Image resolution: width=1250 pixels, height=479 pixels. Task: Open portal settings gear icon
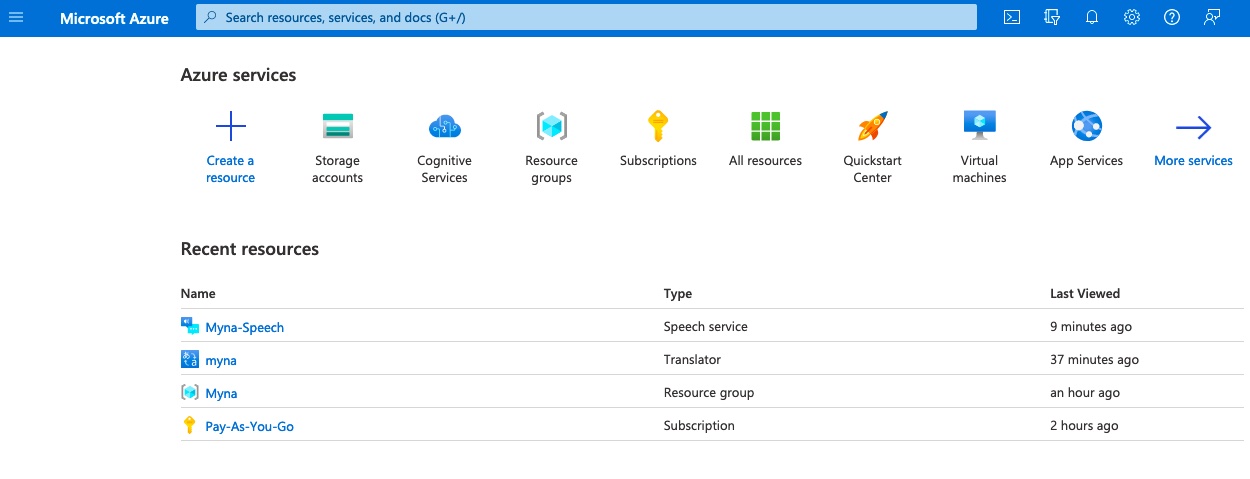1132,18
